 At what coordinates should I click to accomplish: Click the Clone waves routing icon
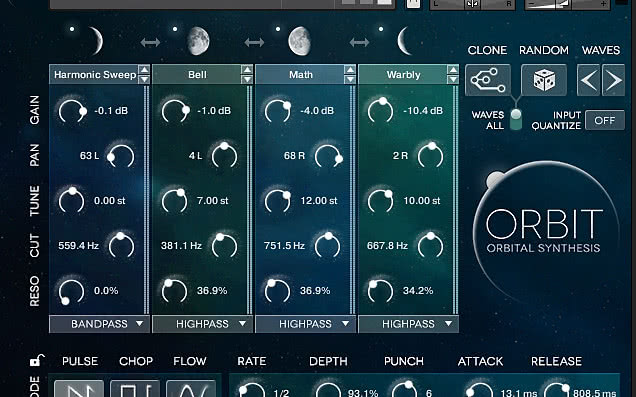[488, 80]
